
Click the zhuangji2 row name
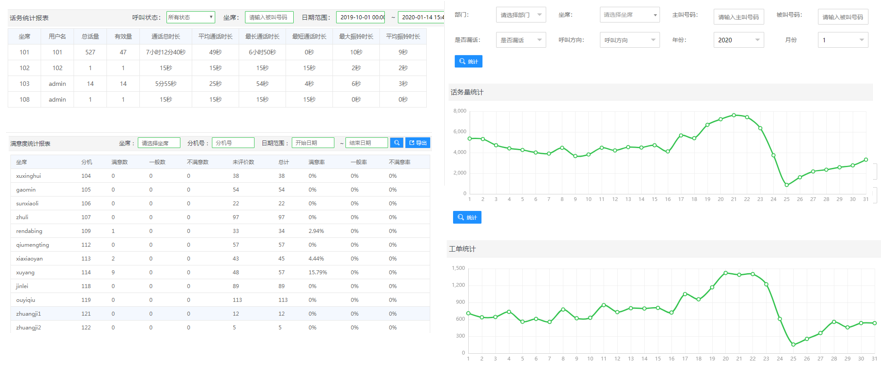click(29, 327)
